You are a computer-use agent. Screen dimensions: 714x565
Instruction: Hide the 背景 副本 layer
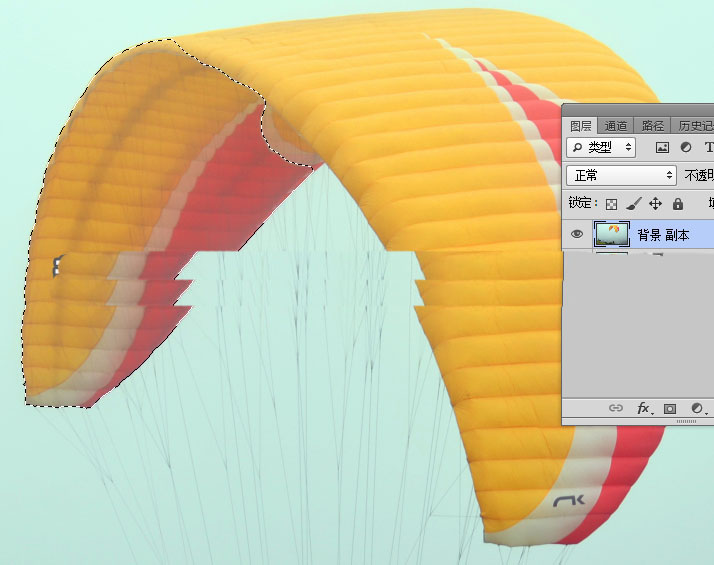click(x=577, y=235)
